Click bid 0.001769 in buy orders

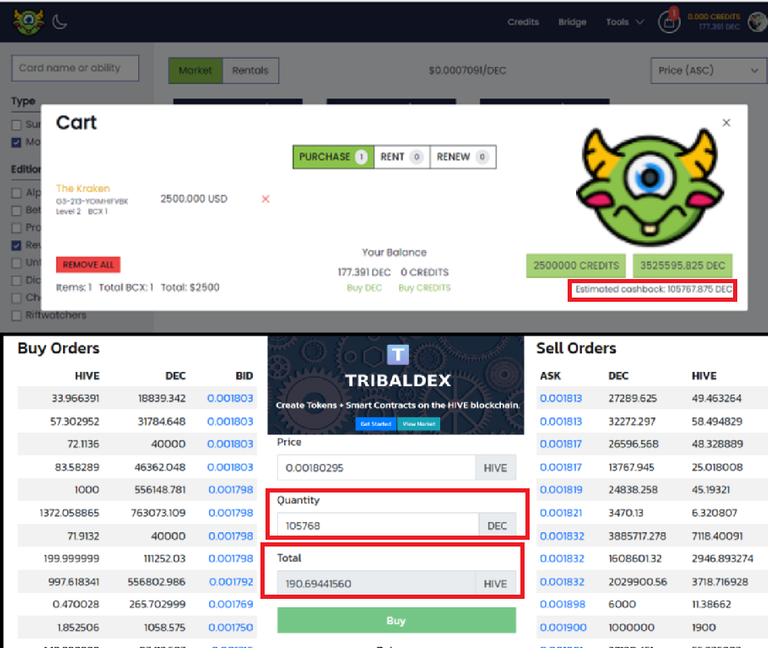pos(231,604)
